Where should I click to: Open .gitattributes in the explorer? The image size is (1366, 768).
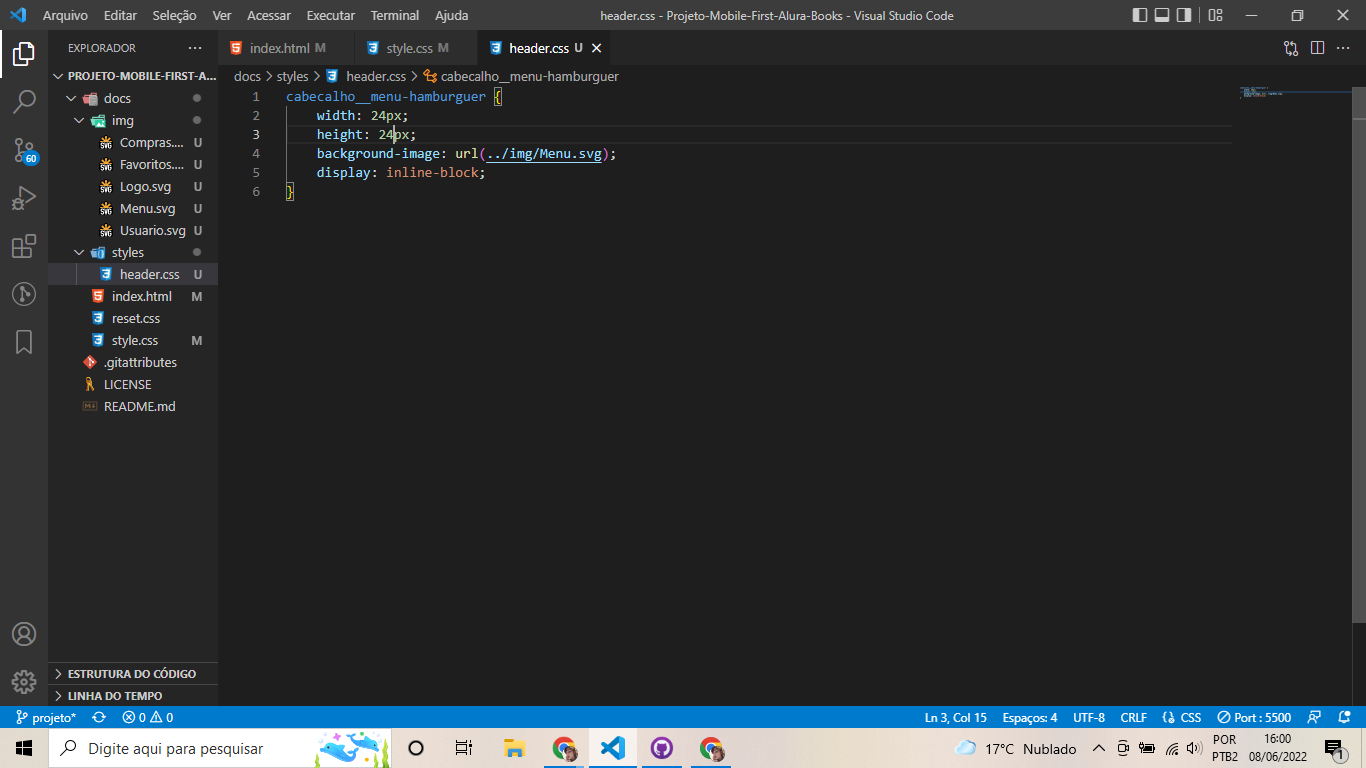click(x=133, y=362)
